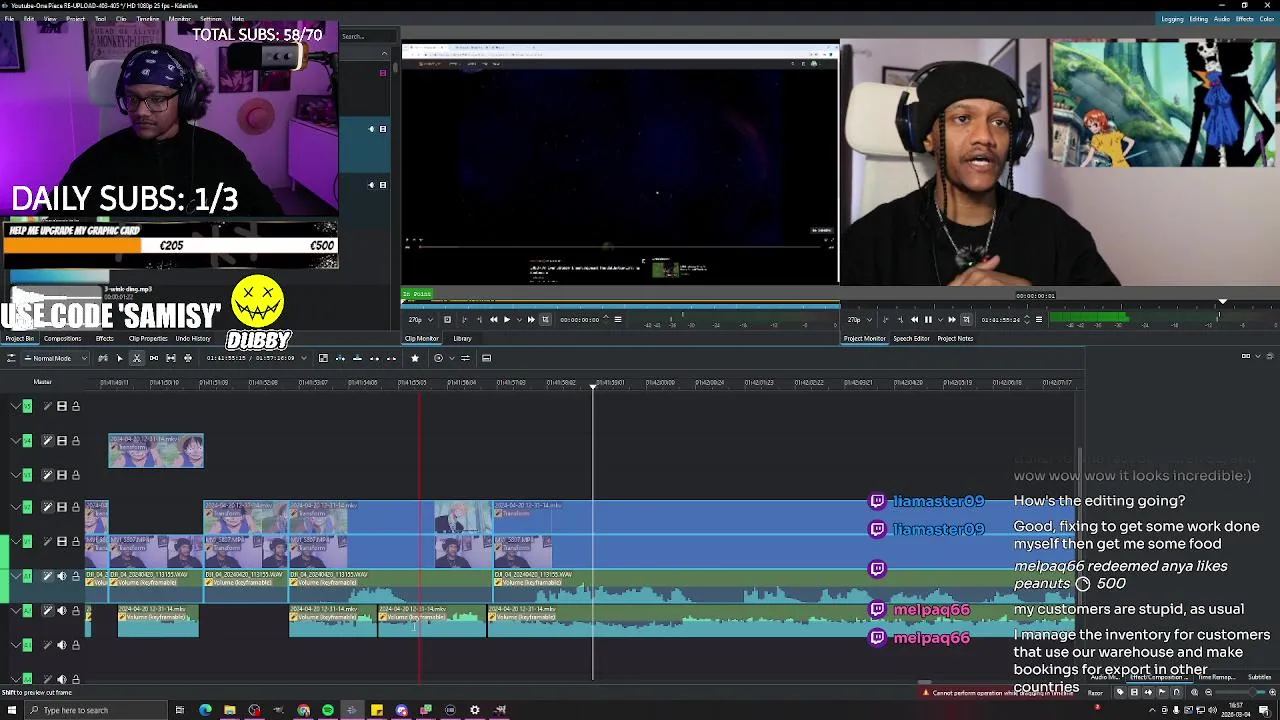Select the V4 track video clip thumbnail

(156, 451)
